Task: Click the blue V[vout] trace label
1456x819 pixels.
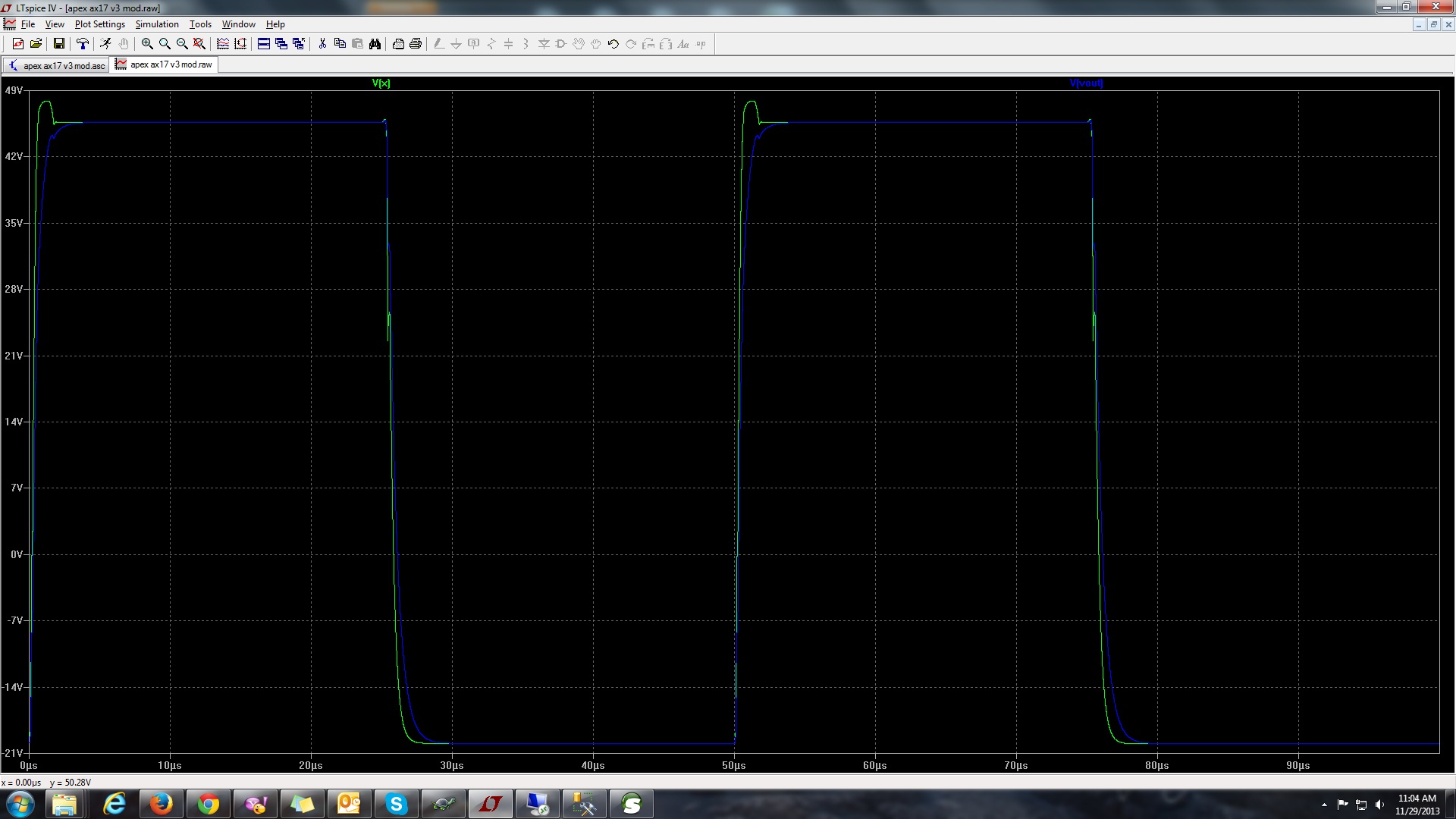Action: (x=1086, y=83)
